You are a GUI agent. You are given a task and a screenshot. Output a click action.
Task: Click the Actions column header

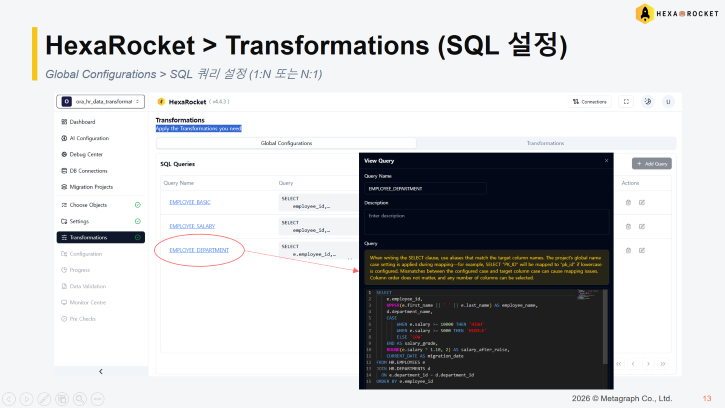[630, 183]
